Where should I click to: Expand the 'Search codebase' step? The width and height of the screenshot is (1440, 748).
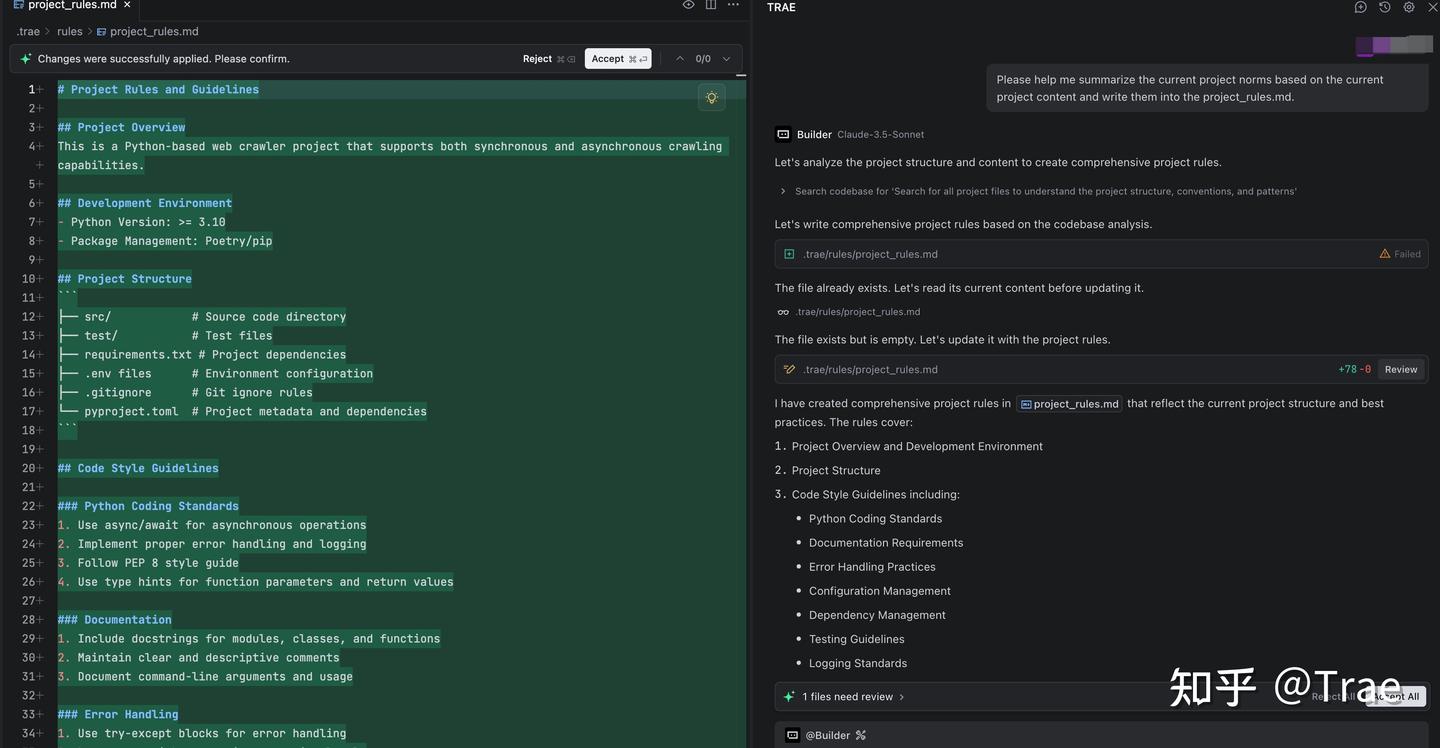point(783,191)
